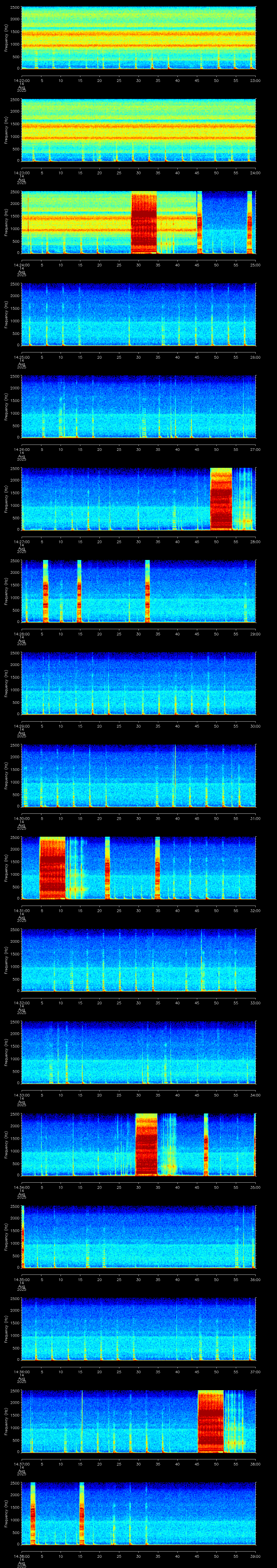Image resolution: width=277 pixels, height=1568 pixels.
Task: Click the wide red burst in the 14:27:00 panel
Action: pos(221,499)
